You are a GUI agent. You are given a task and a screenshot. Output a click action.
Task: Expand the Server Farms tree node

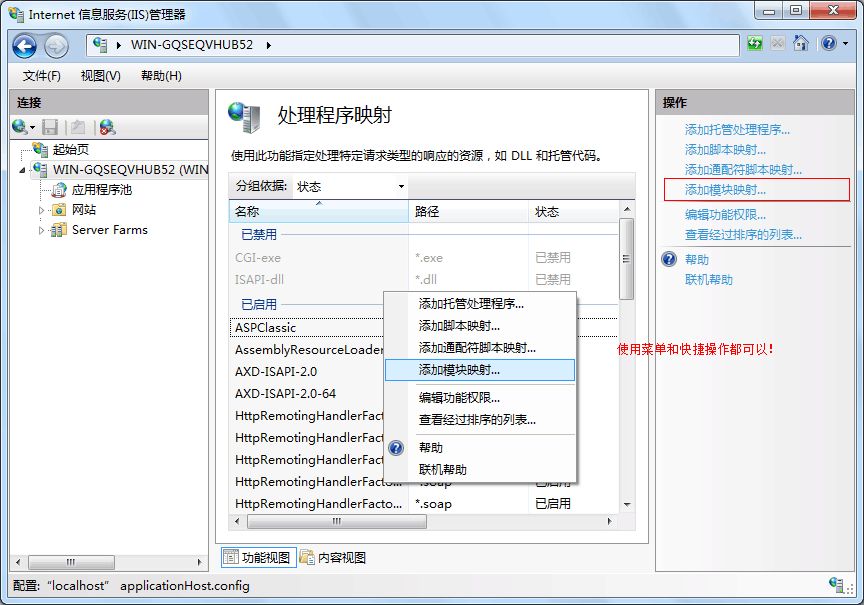point(42,230)
